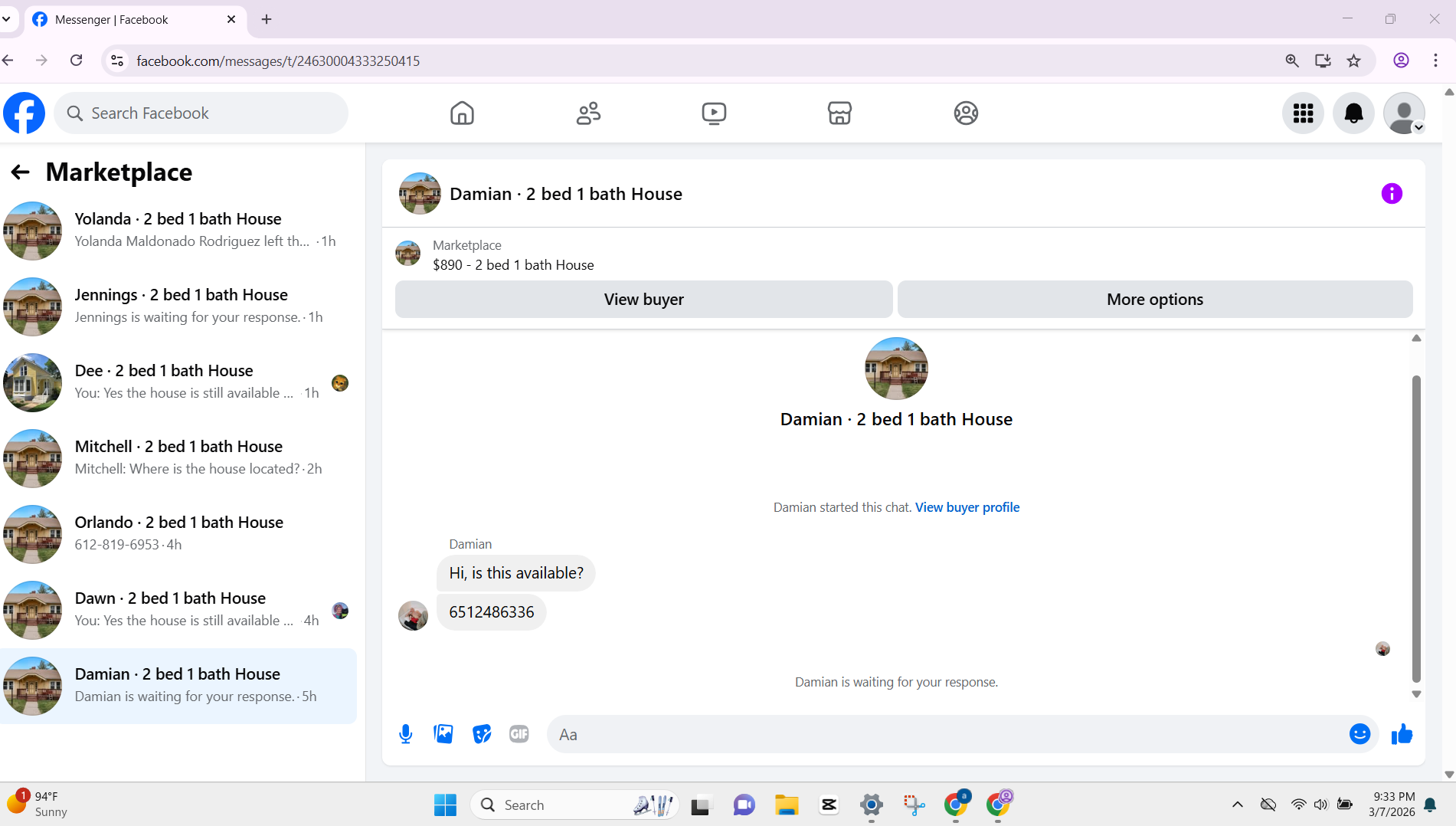Focus the Search Facebook box
The height and width of the screenshot is (826, 1456).
coord(201,113)
